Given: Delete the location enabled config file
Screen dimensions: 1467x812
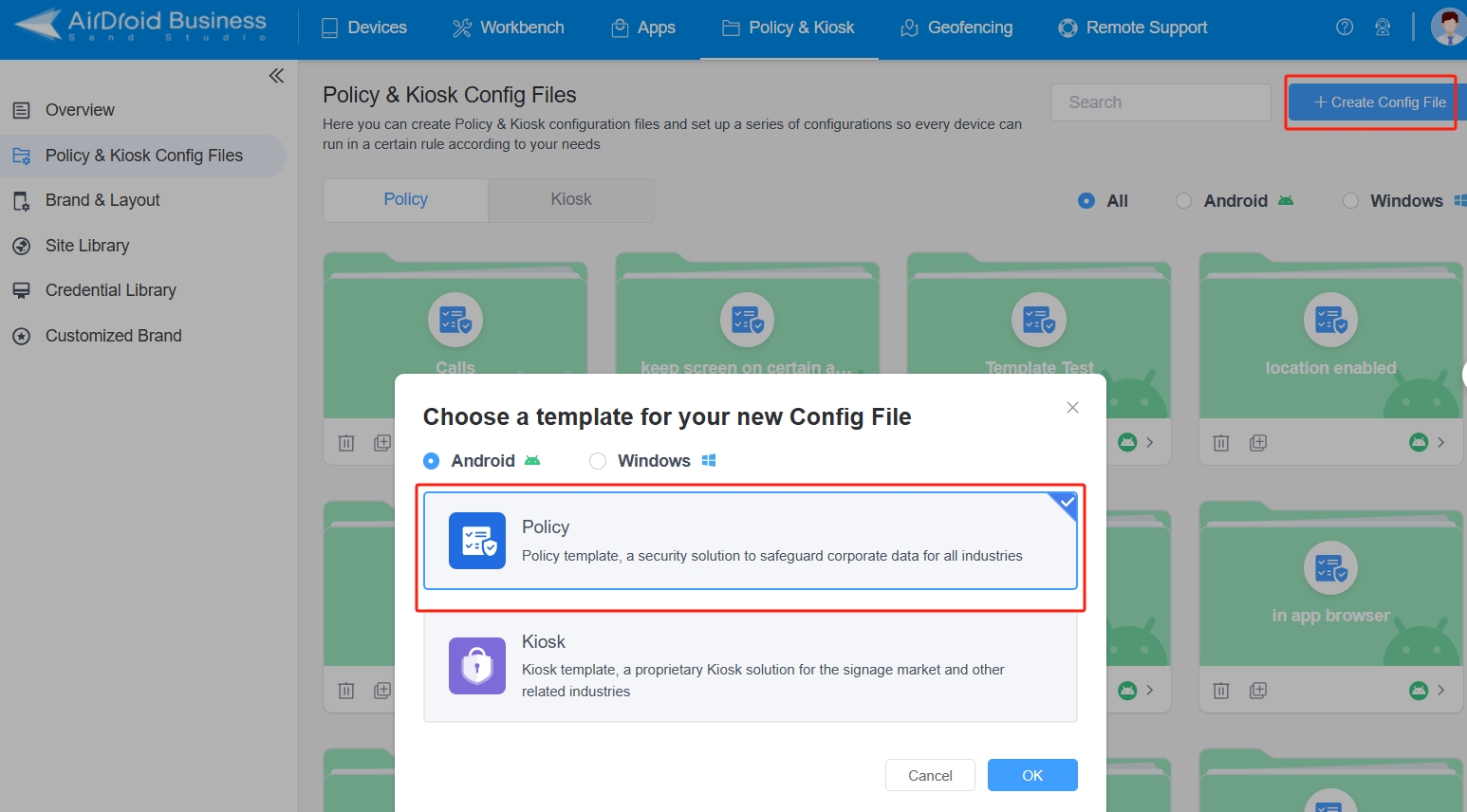Looking at the screenshot, I should point(1221,443).
